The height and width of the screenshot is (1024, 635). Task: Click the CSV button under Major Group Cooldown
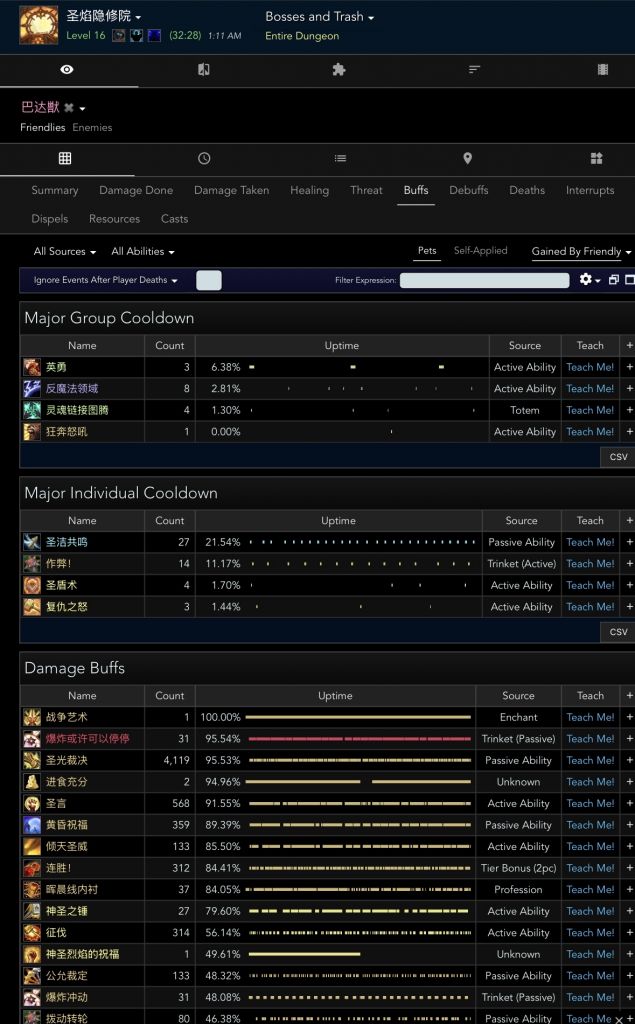tap(618, 456)
